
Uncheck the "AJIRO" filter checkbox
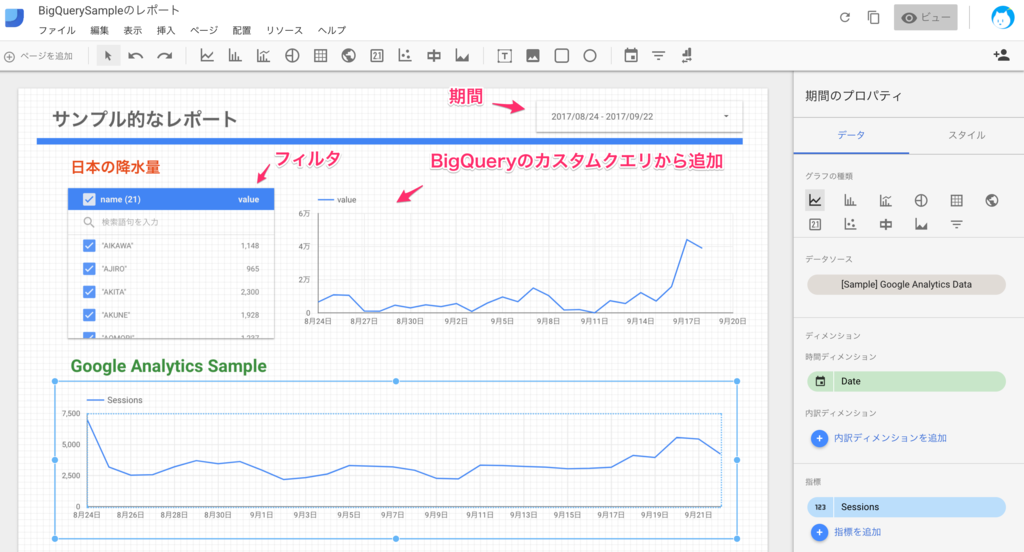pos(89,268)
